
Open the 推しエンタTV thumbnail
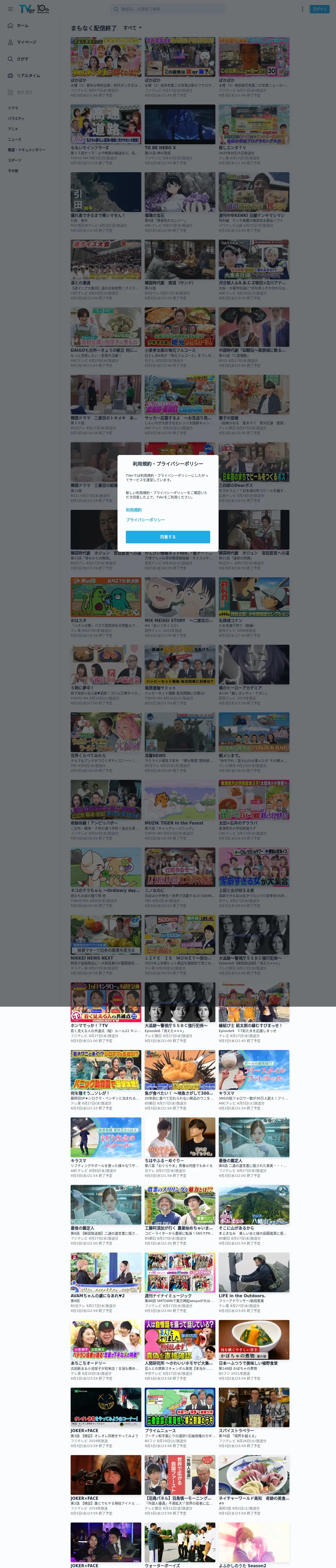(254, 124)
